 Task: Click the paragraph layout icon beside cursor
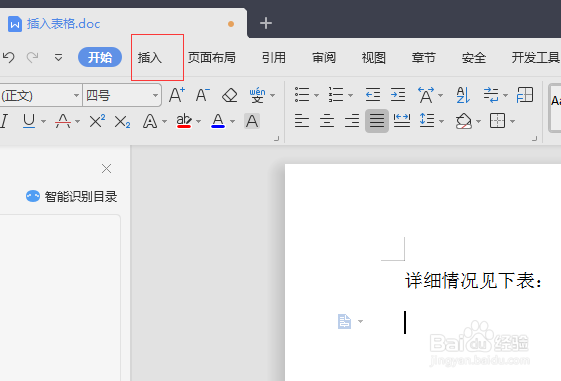(345, 321)
